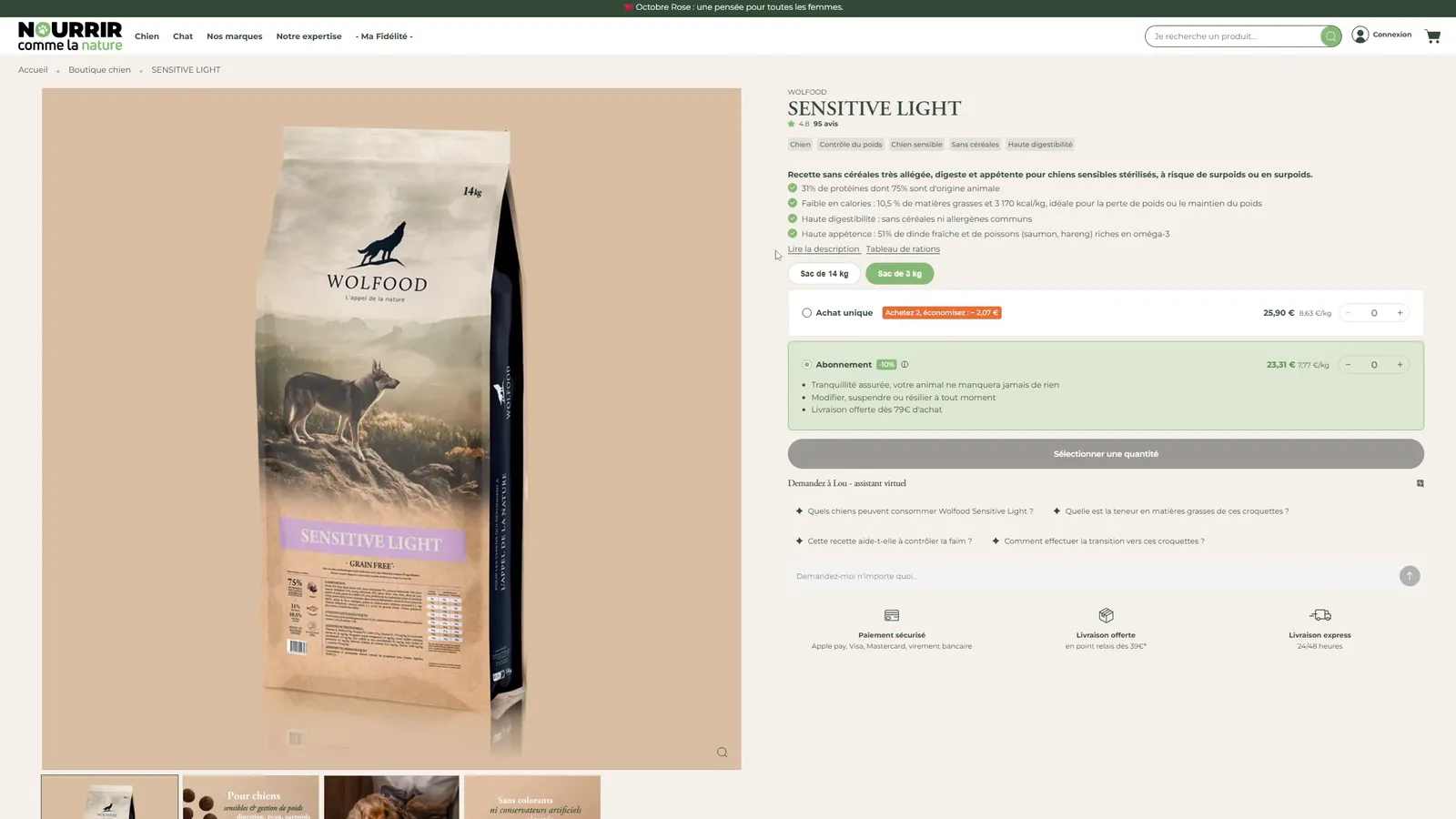
Task: Click the secure payment card icon
Action: pyautogui.click(x=892, y=615)
